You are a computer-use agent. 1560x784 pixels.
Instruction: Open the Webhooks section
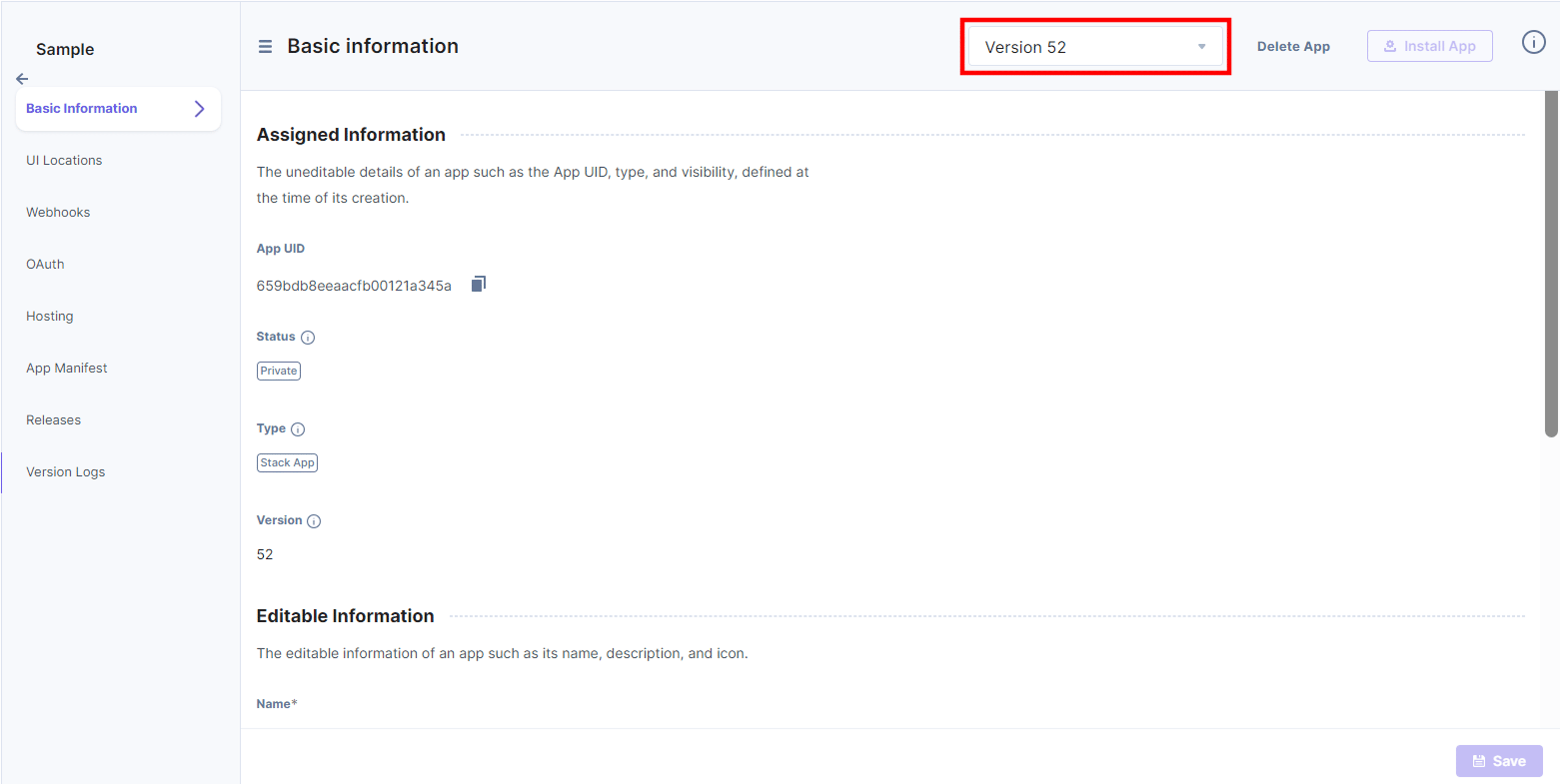pos(58,212)
